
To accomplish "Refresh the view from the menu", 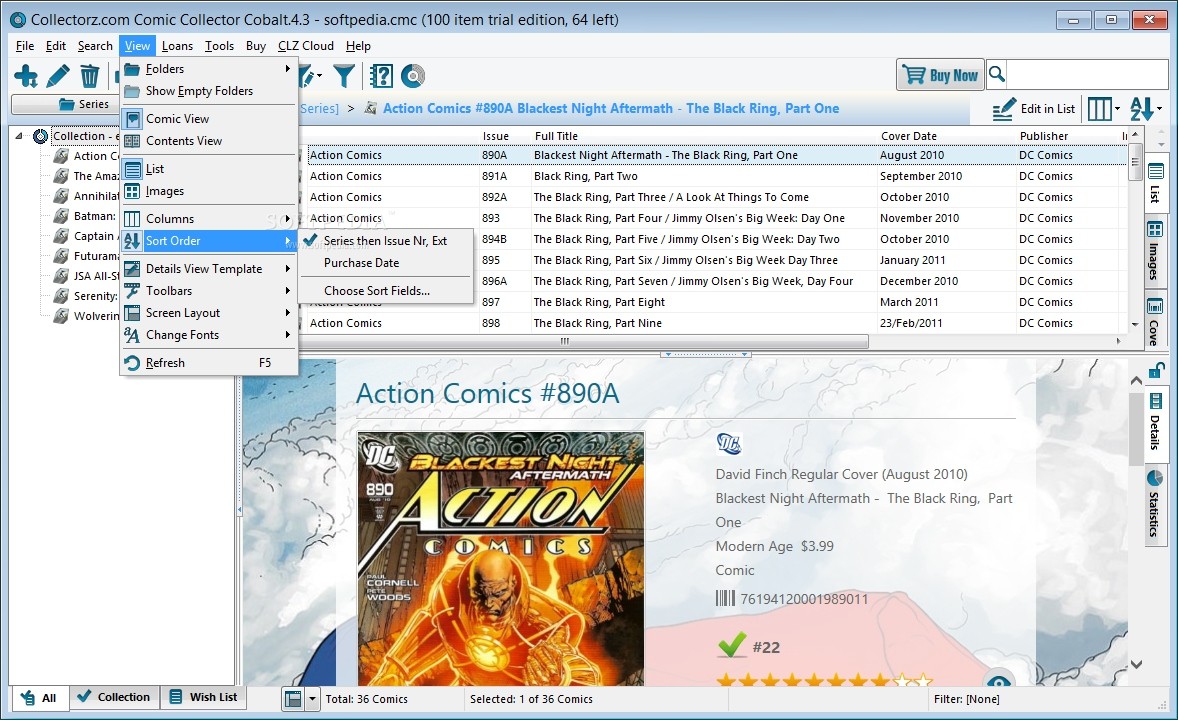I will 209,363.
